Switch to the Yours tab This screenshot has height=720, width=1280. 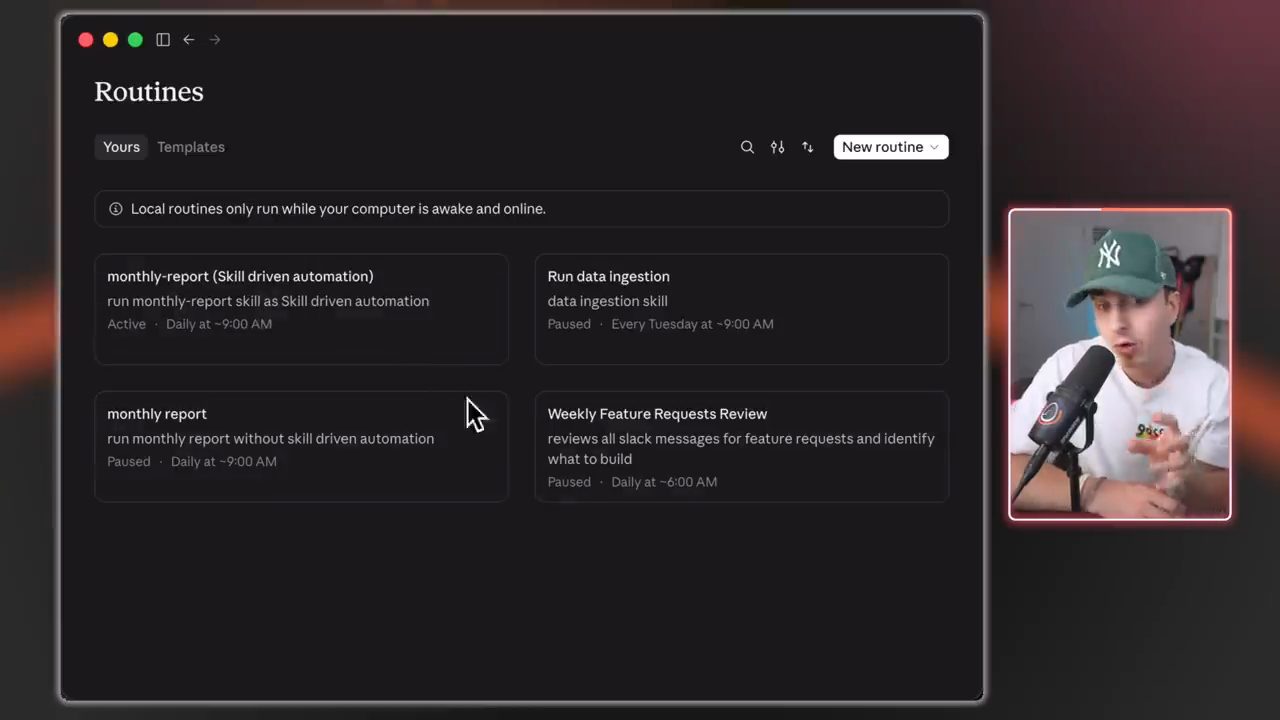(x=121, y=147)
